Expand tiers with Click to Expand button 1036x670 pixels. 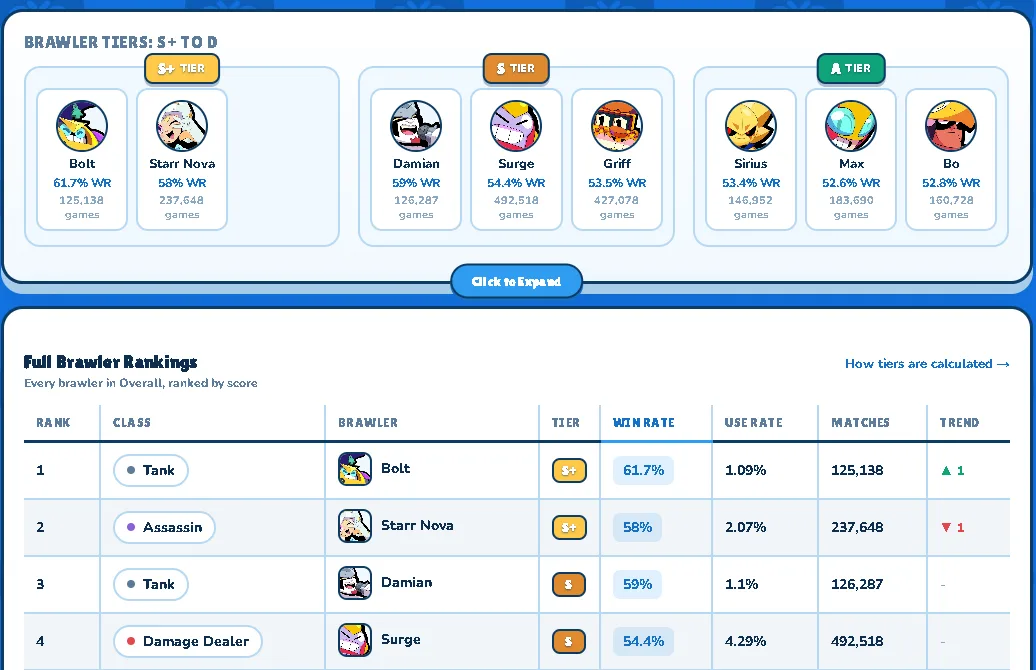pos(516,281)
